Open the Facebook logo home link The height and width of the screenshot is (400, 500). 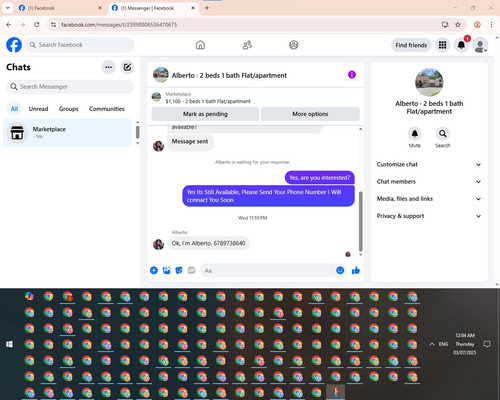[x=14, y=45]
